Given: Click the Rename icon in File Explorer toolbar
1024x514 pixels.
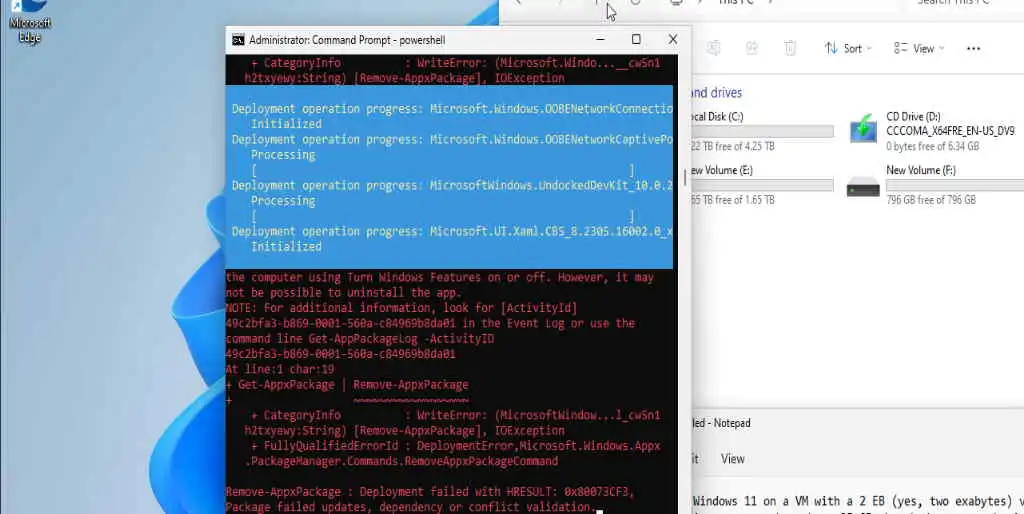Looking at the screenshot, I should [714, 48].
